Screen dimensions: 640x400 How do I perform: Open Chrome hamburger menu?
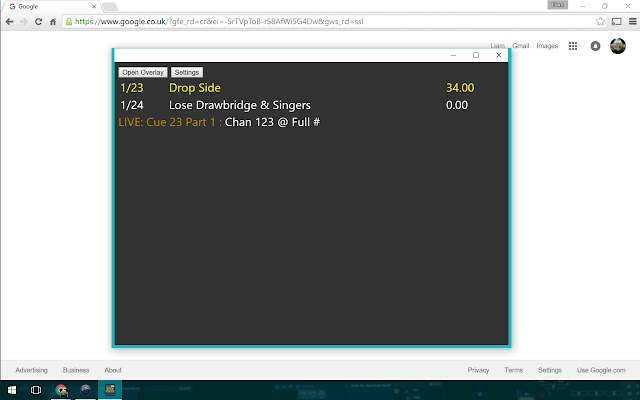633,22
